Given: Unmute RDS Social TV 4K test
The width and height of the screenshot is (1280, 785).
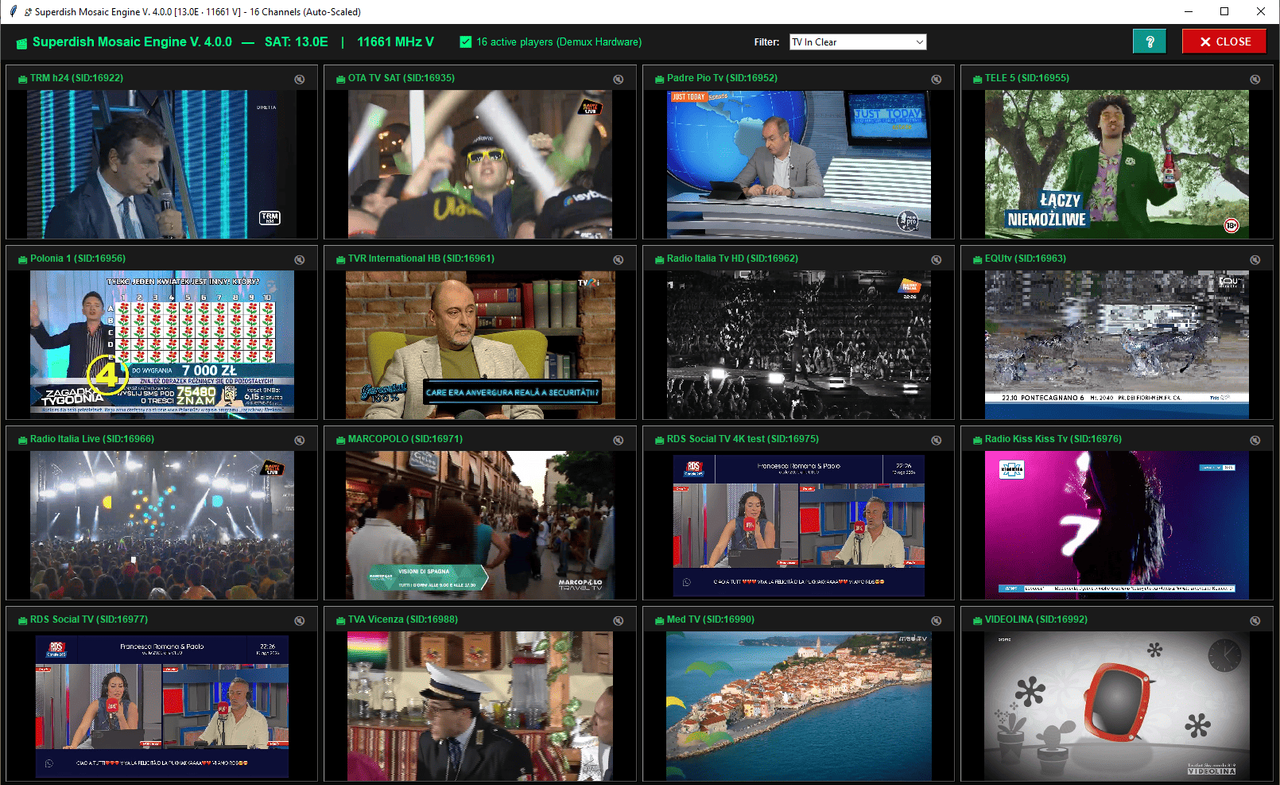Looking at the screenshot, I should coord(936,440).
